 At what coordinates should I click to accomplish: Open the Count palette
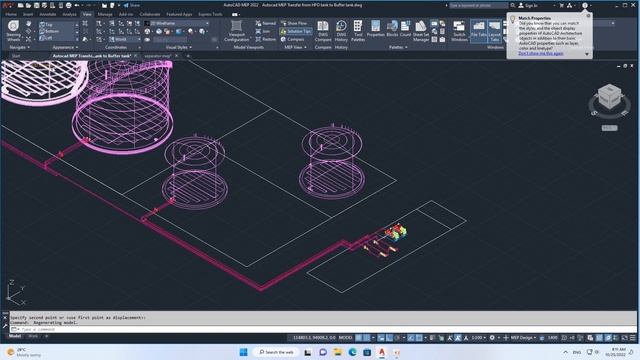(x=405, y=29)
